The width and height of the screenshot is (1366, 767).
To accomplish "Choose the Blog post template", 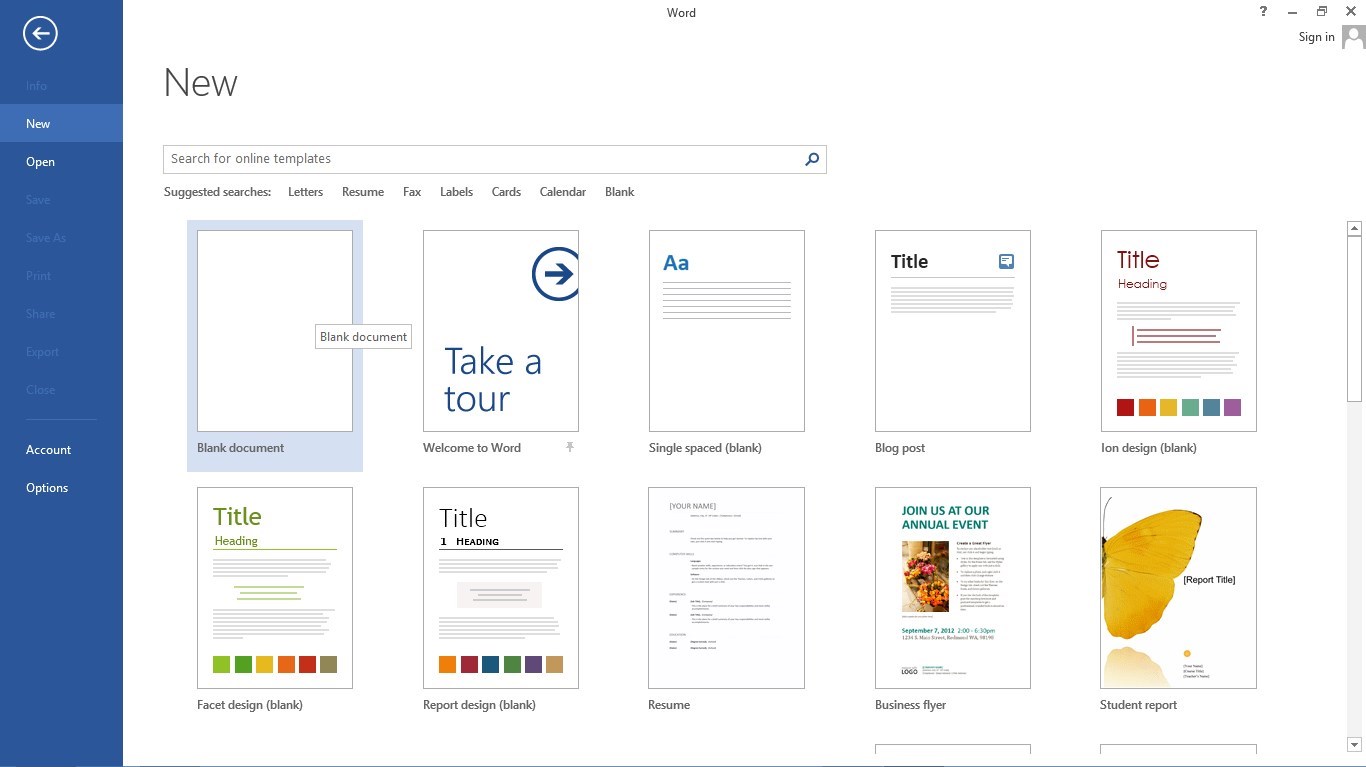I will click(x=953, y=331).
